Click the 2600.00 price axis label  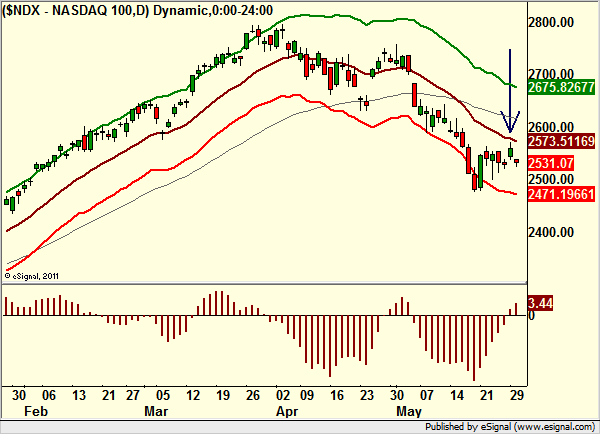551,127
